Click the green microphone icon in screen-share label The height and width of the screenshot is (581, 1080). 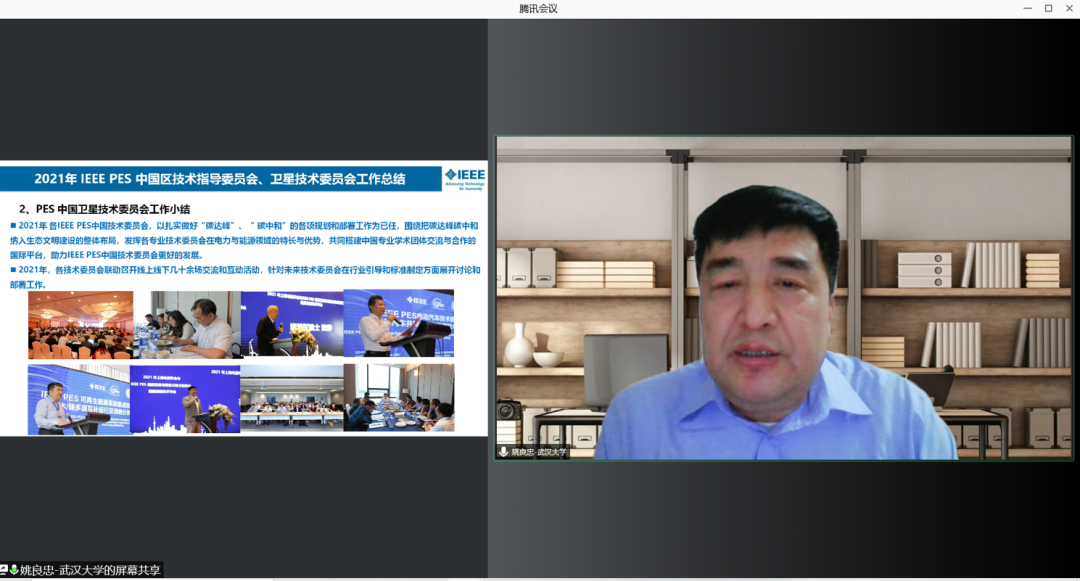click(x=14, y=570)
